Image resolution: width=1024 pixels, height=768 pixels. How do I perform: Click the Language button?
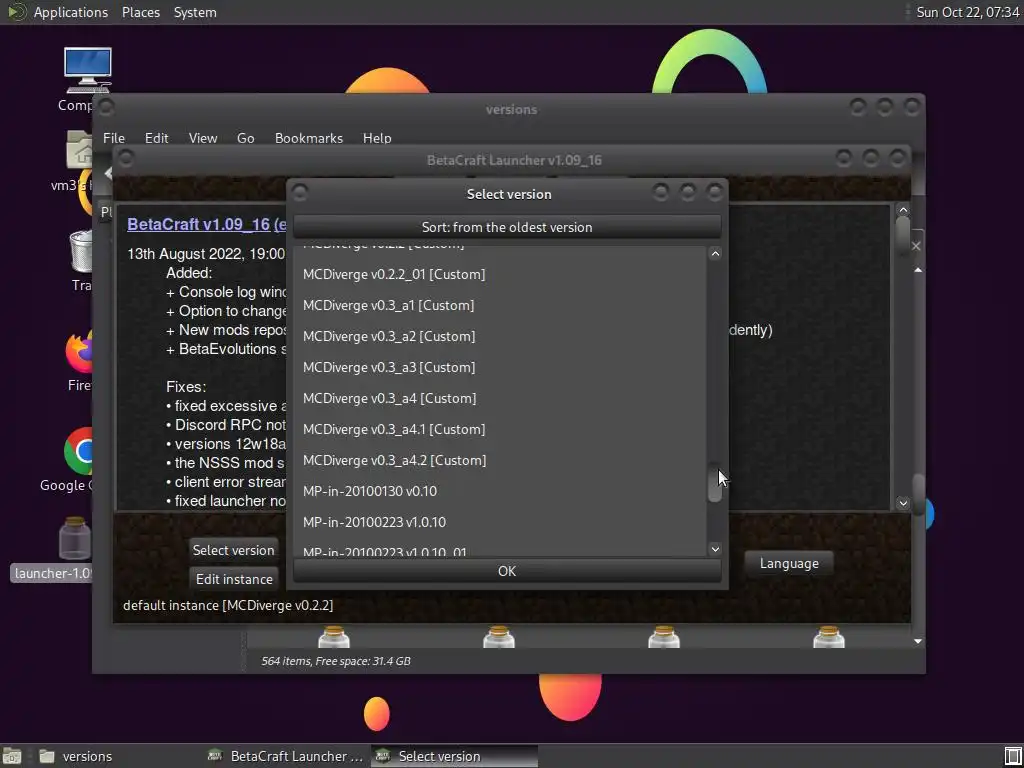(x=789, y=563)
